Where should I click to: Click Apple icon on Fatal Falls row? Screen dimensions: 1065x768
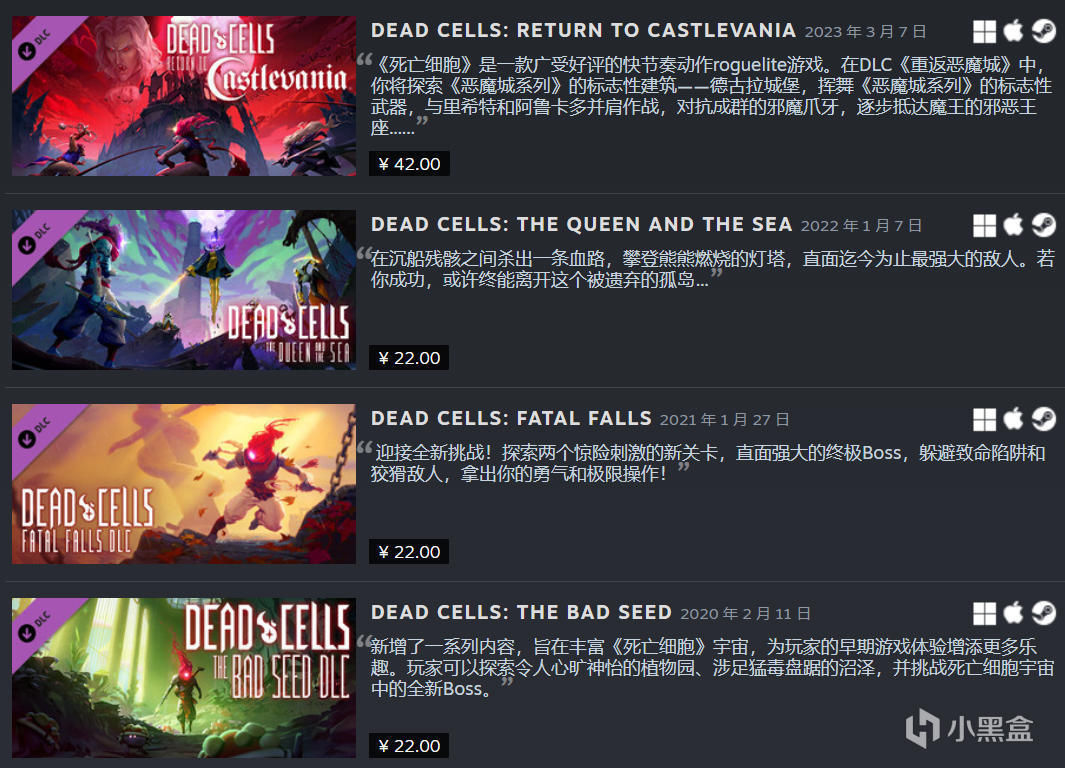click(x=1013, y=419)
